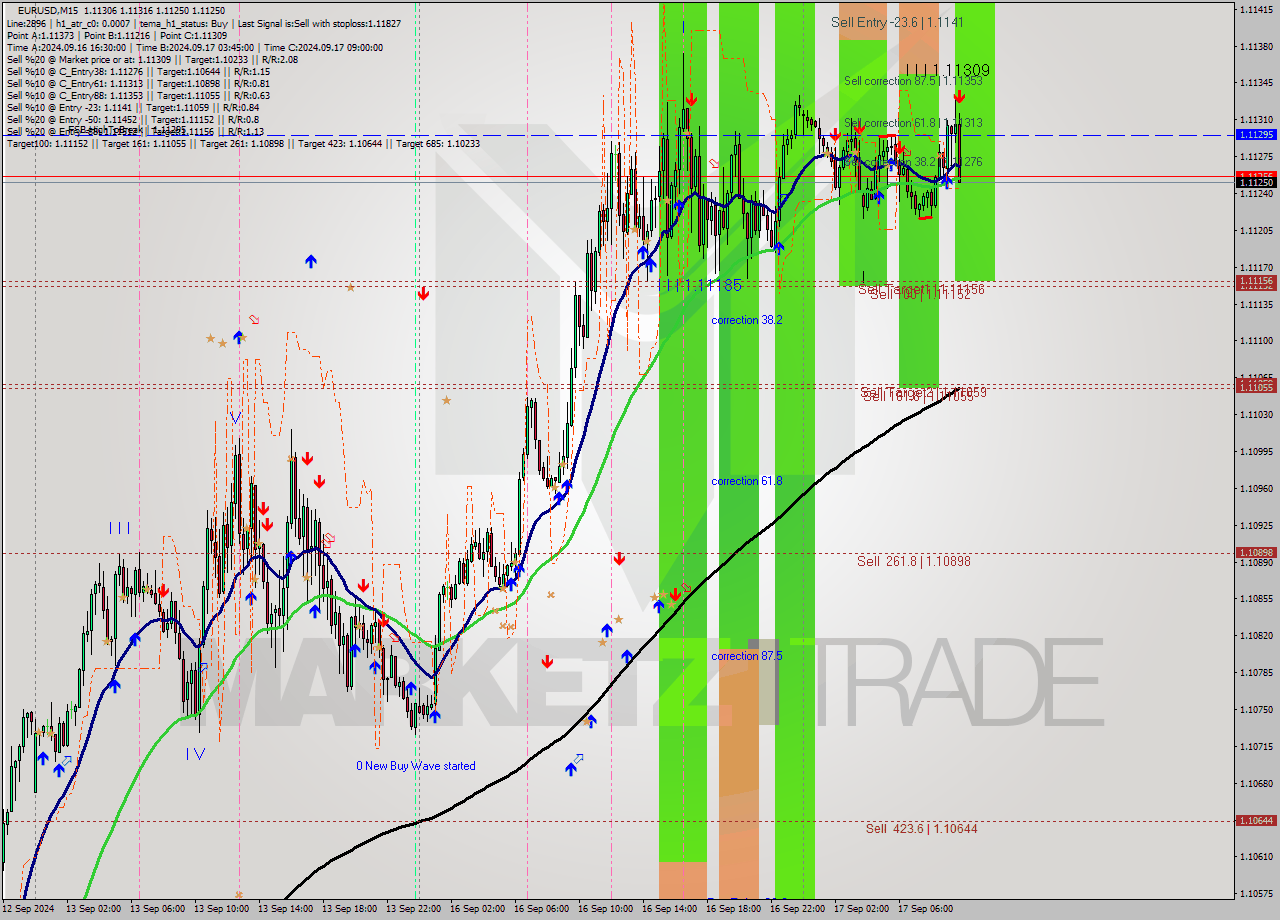The image size is (1280, 920).
Task: Click the '17 Sep 06:00' time axis label
Action: pyautogui.click(x=925, y=909)
